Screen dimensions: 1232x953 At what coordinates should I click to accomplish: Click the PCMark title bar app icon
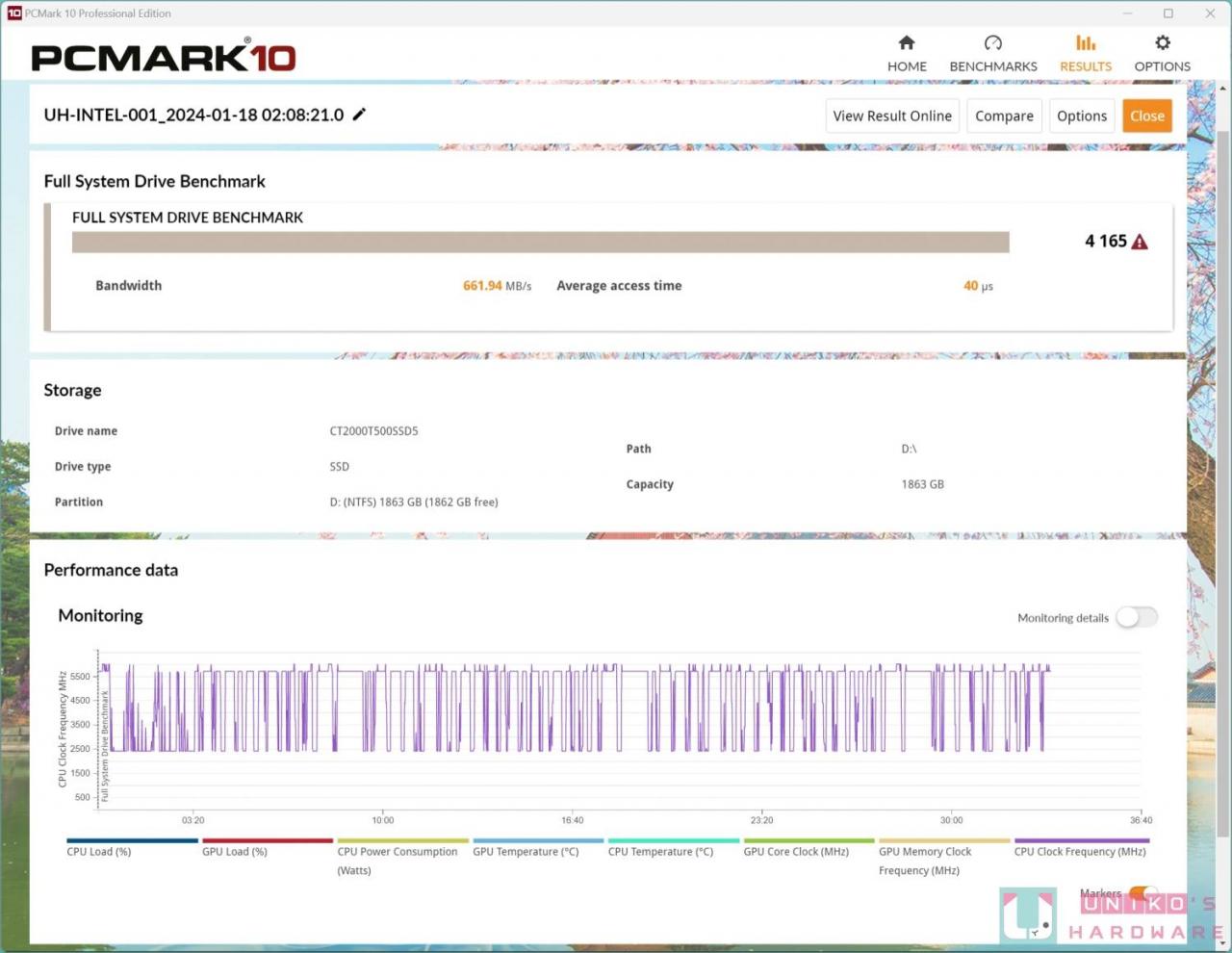coord(14,13)
